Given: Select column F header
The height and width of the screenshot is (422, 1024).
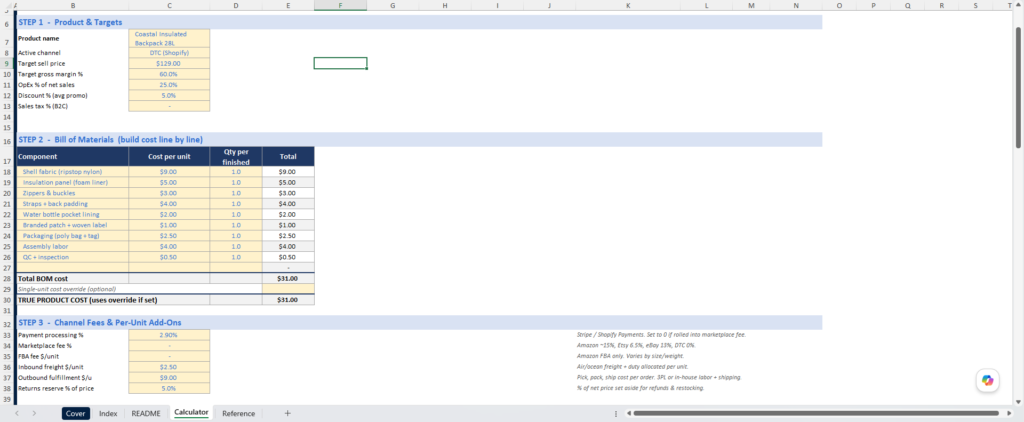Looking at the screenshot, I should tap(340, 5).
